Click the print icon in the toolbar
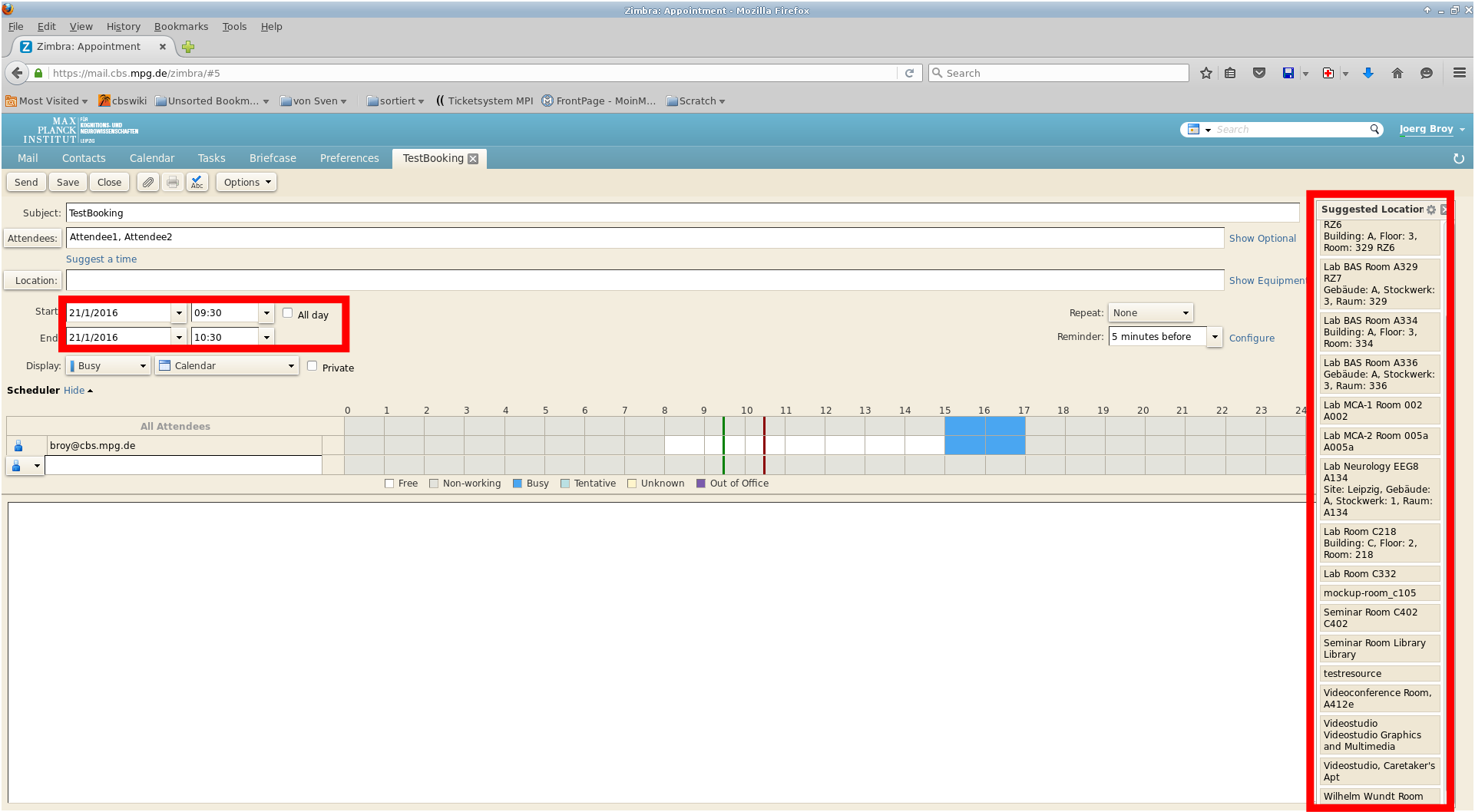The width and height of the screenshot is (1475, 812). point(173,183)
